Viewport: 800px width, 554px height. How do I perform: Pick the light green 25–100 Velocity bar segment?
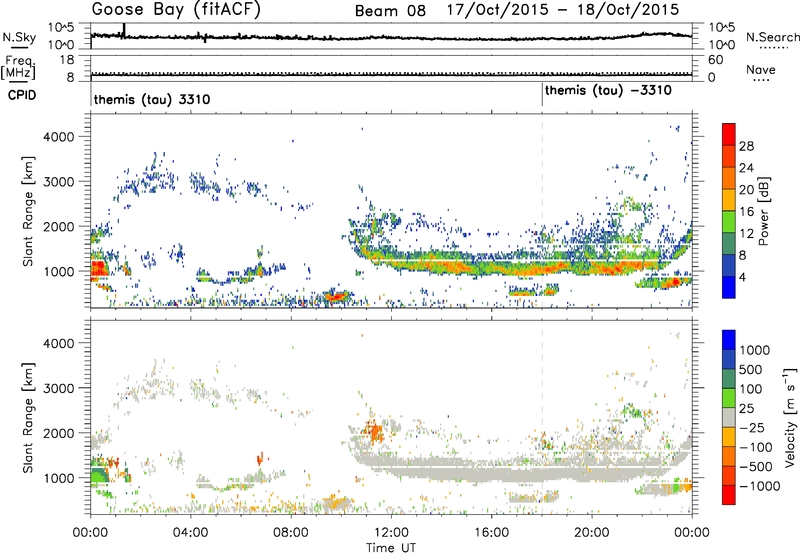(729, 398)
